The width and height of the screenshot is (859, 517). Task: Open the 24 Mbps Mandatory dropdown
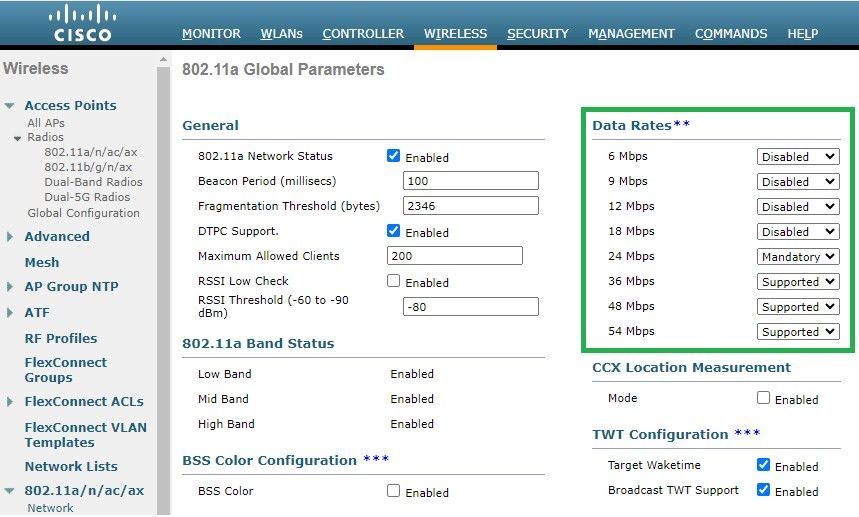[798, 256]
